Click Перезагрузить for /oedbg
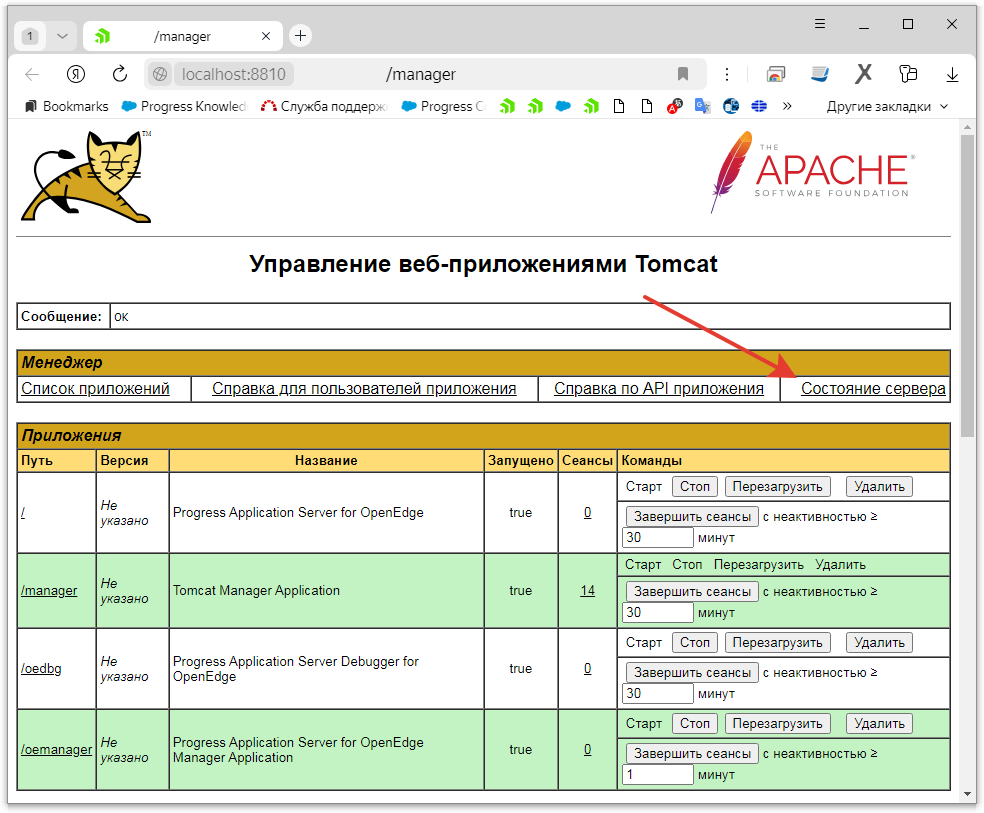 pyautogui.click(x=778, y=642)
